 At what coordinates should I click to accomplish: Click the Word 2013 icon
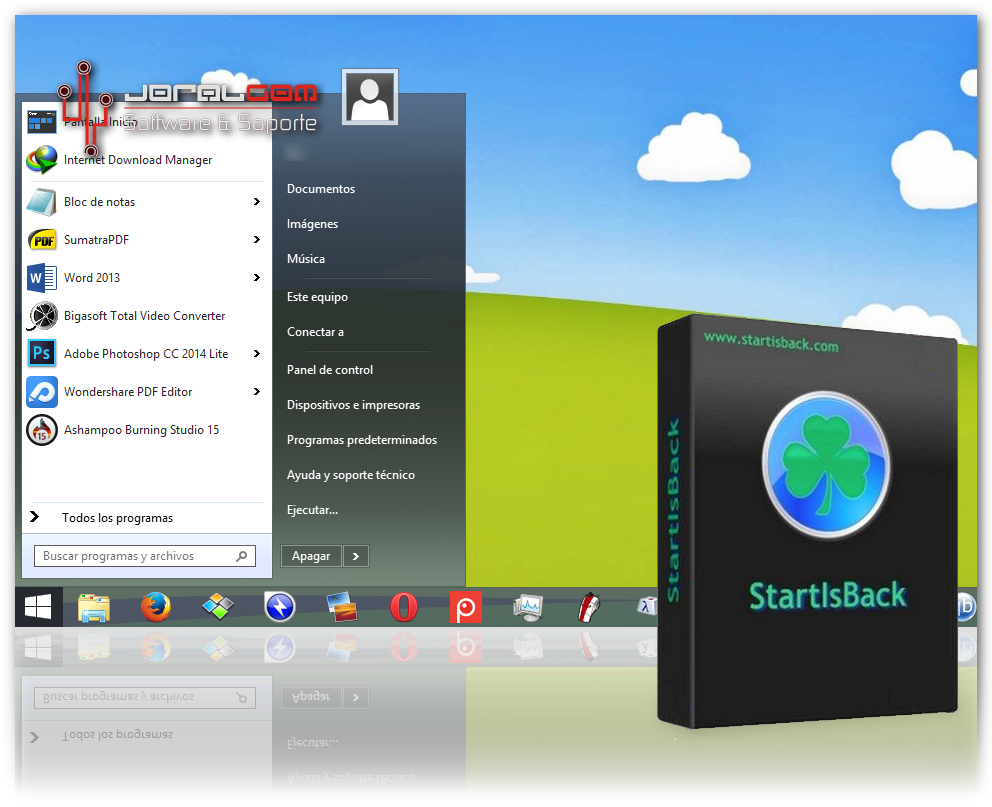(42, 278)
